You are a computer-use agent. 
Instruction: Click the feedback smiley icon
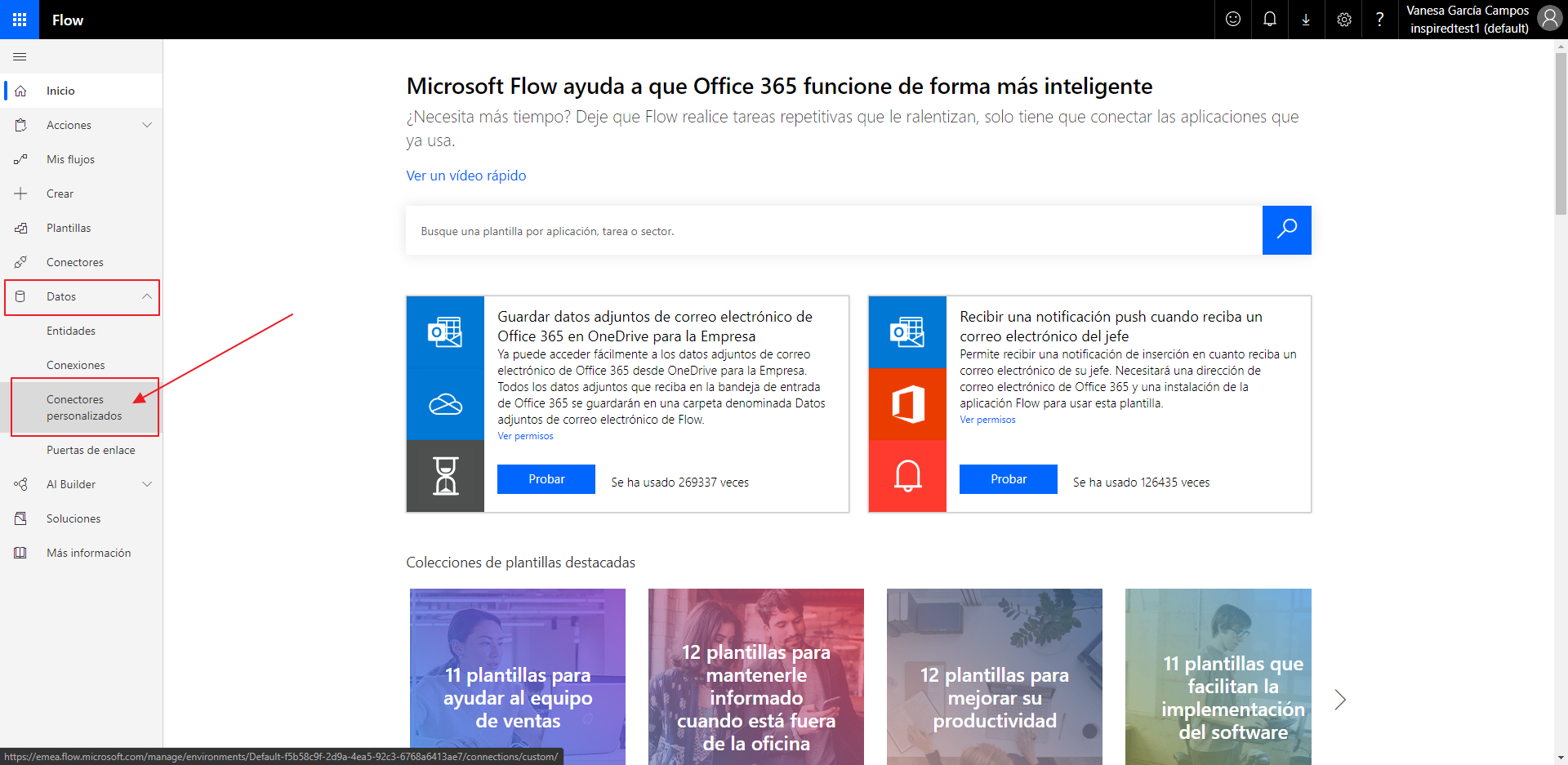tap(1233, 20)
